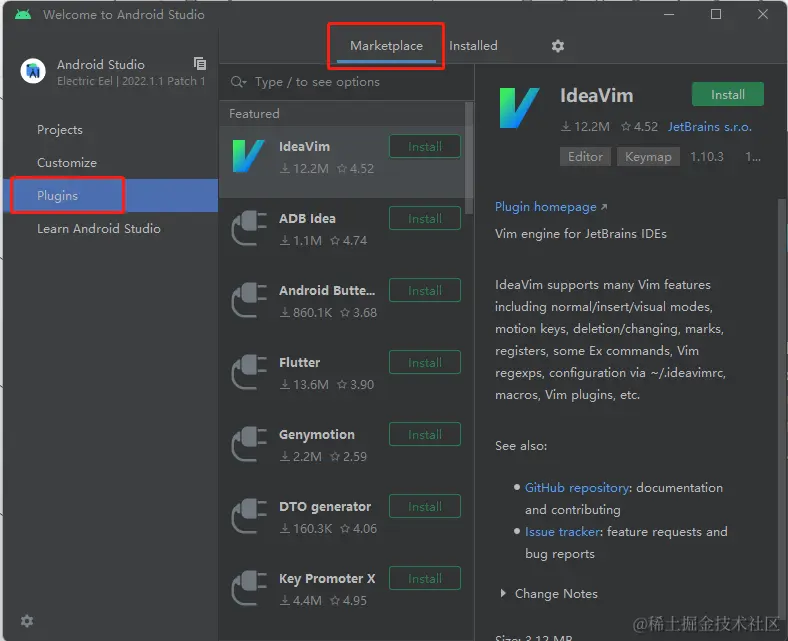The height and width of the screenshot is (641, 788).
Task: Install IdeaVim from the details pane
Action: [x=728, y=95]
